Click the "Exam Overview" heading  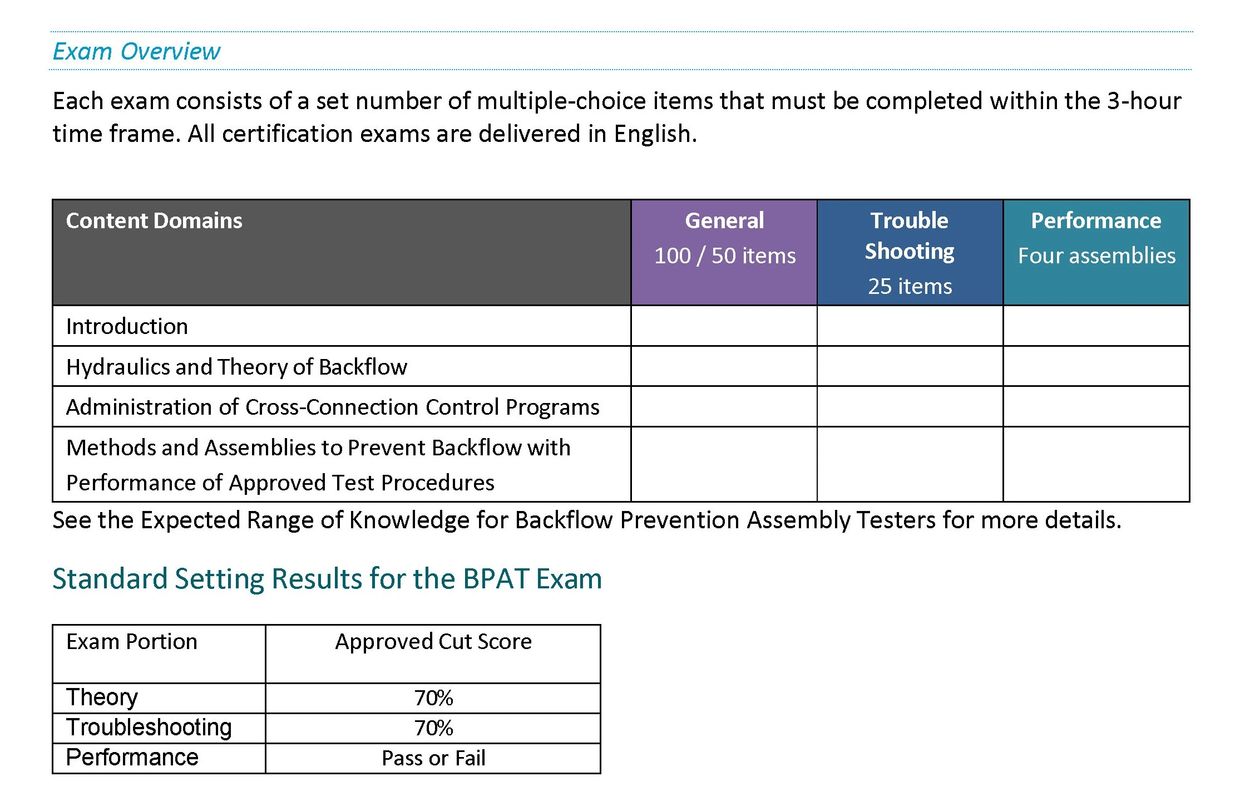coord(136,51)
